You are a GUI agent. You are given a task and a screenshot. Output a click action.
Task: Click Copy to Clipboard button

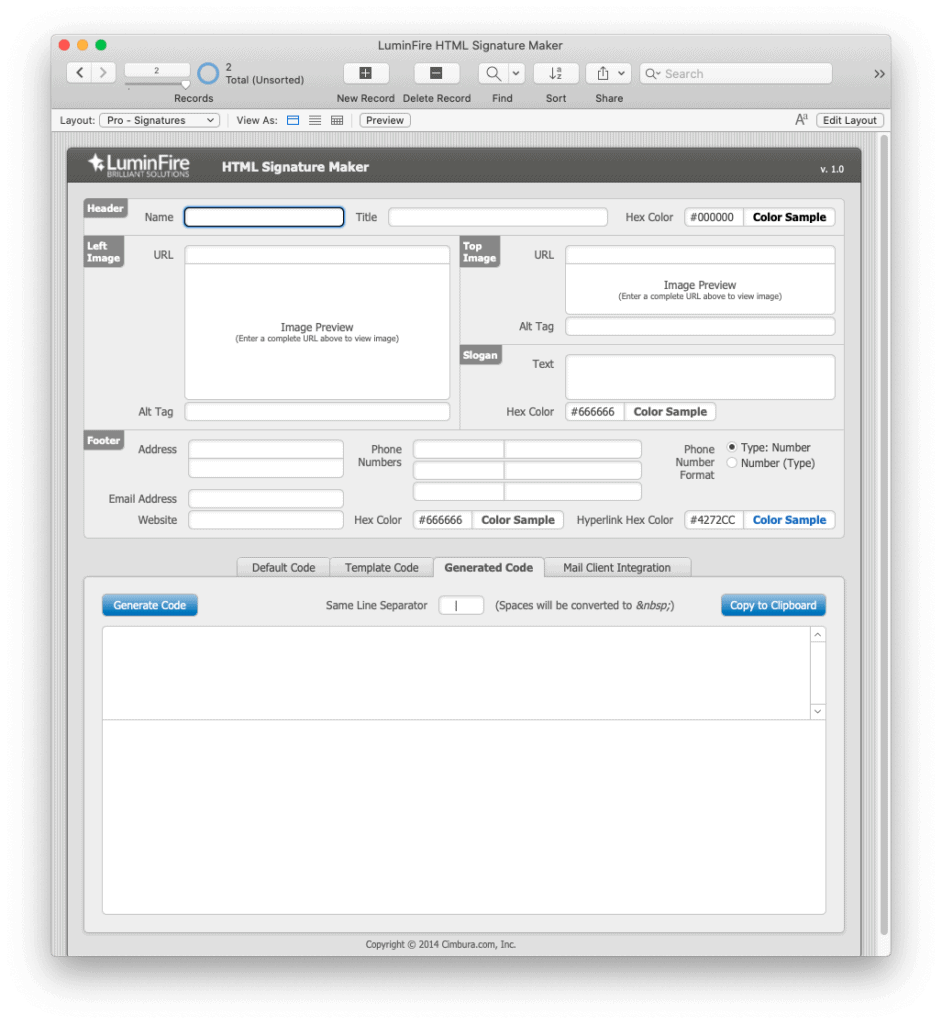pos(773,605)
